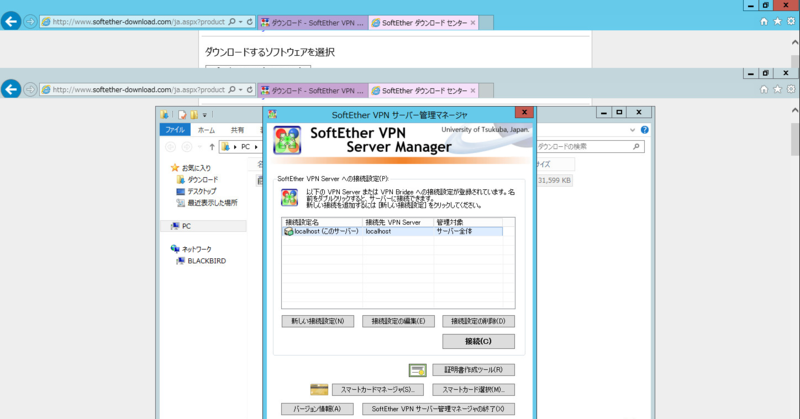Viewport: 800px width, 419px height.
Task: Click the Explorer new folder quick access icon
Action: [194, 115]
